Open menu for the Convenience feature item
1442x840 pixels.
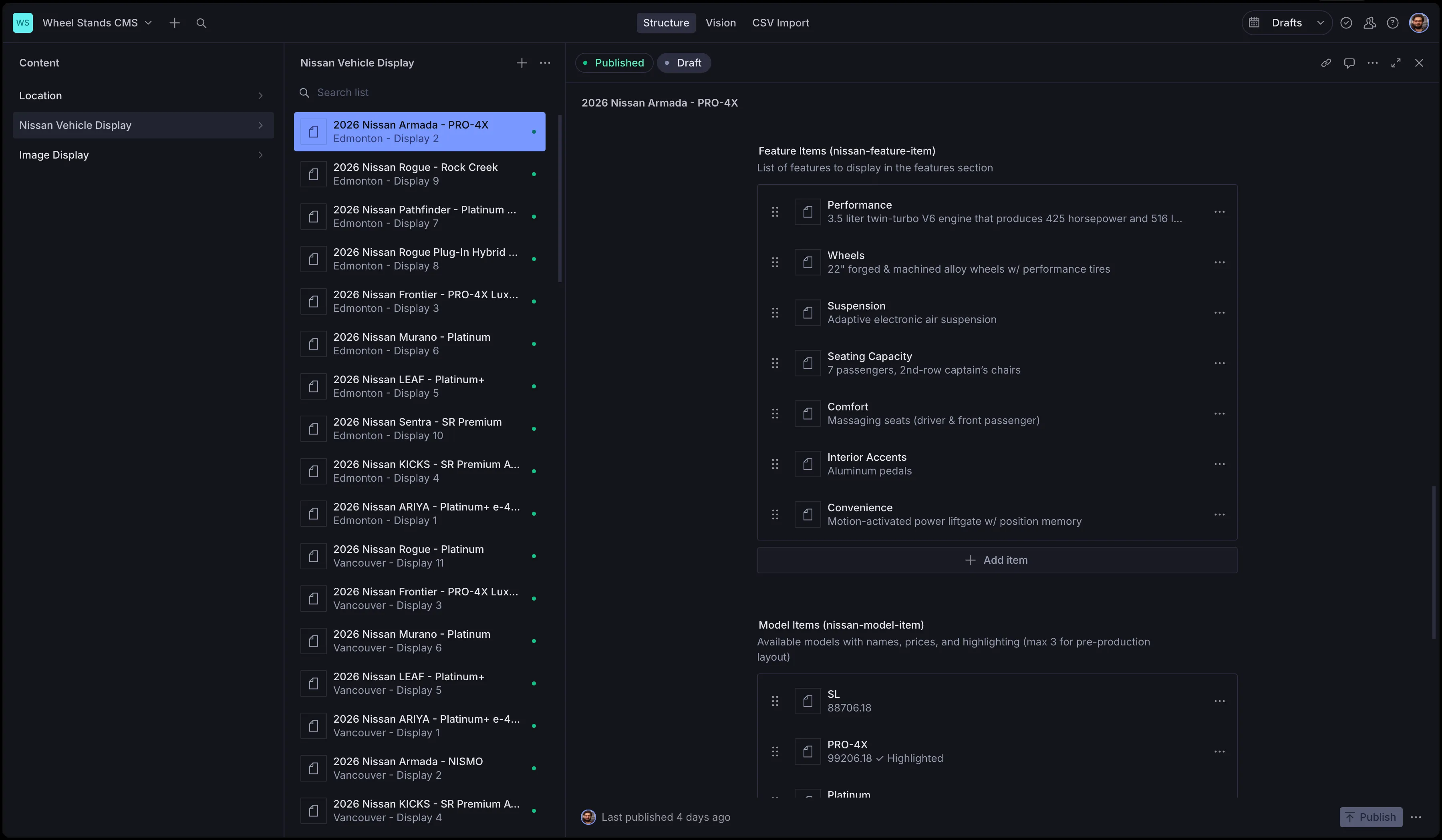click(x=1219, y=514)
